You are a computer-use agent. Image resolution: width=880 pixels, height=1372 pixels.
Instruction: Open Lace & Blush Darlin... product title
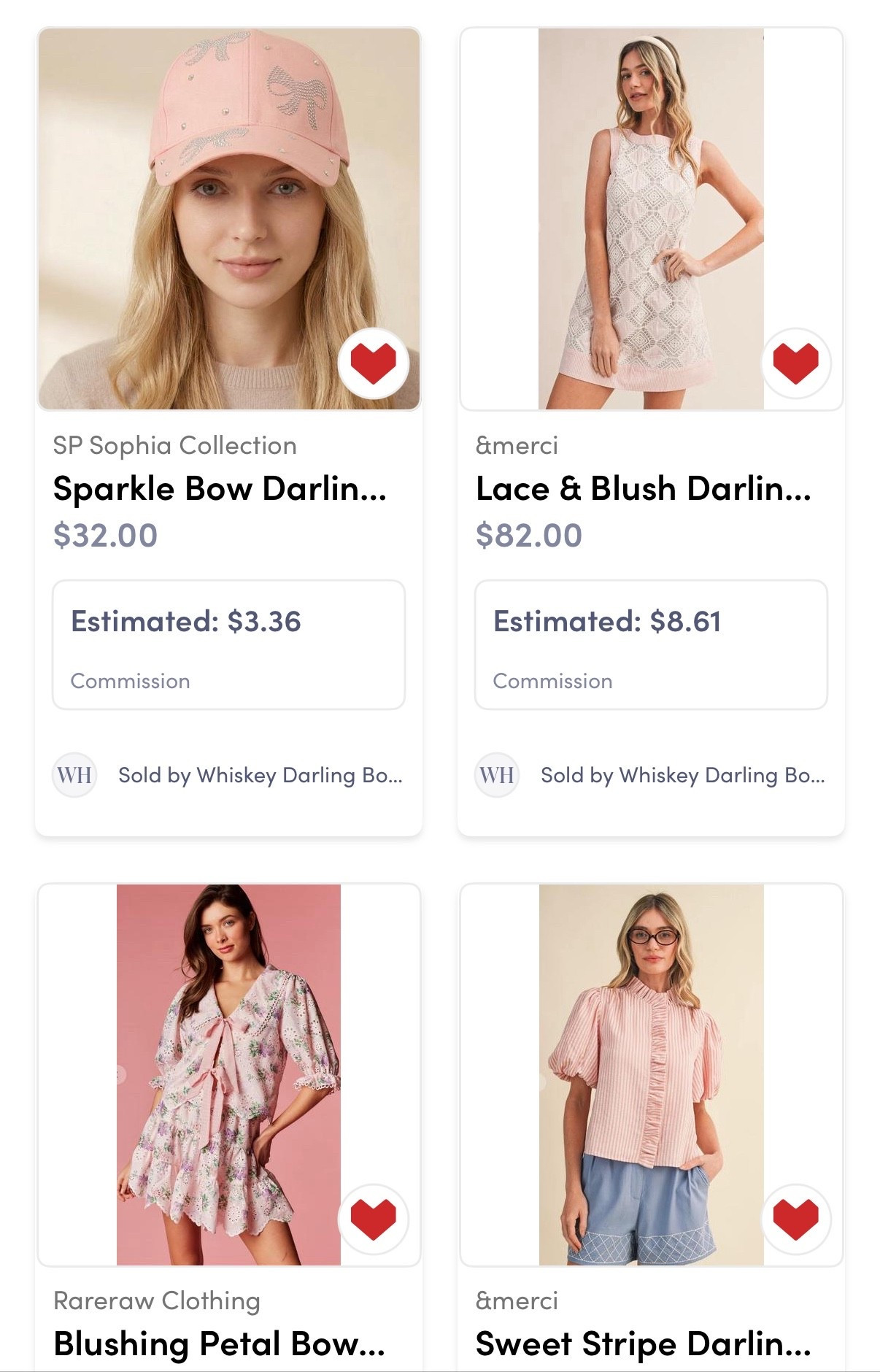click(643, 489)
